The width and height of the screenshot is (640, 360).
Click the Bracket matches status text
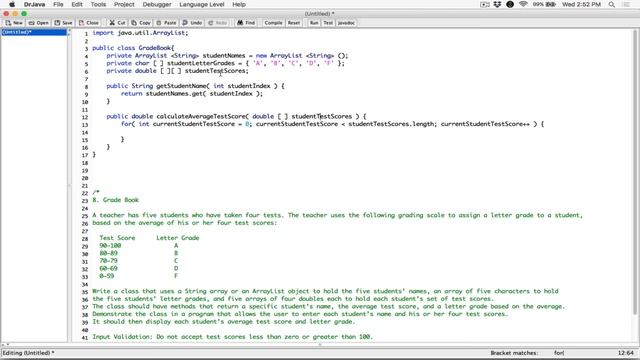(514, 353)
